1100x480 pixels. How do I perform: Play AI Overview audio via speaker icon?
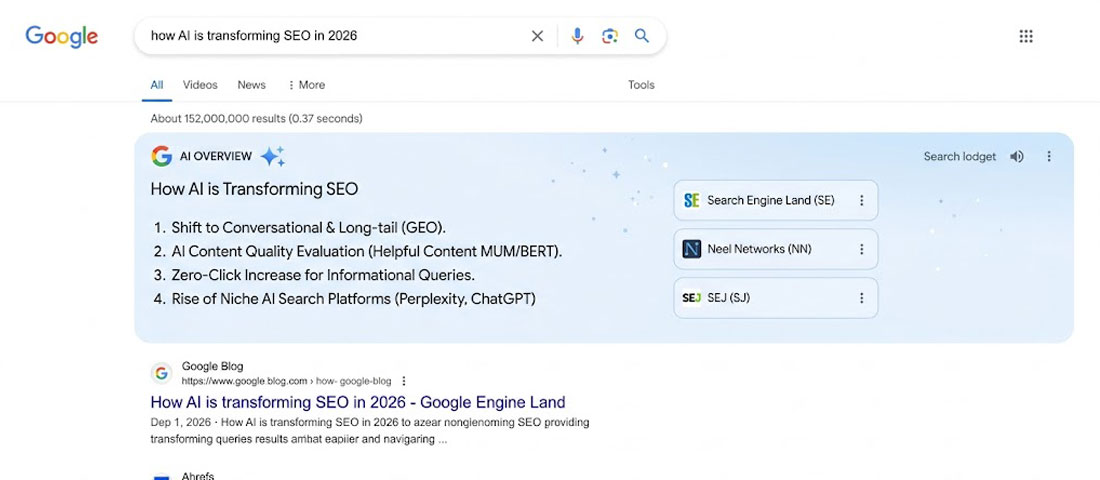(1017, 156)
